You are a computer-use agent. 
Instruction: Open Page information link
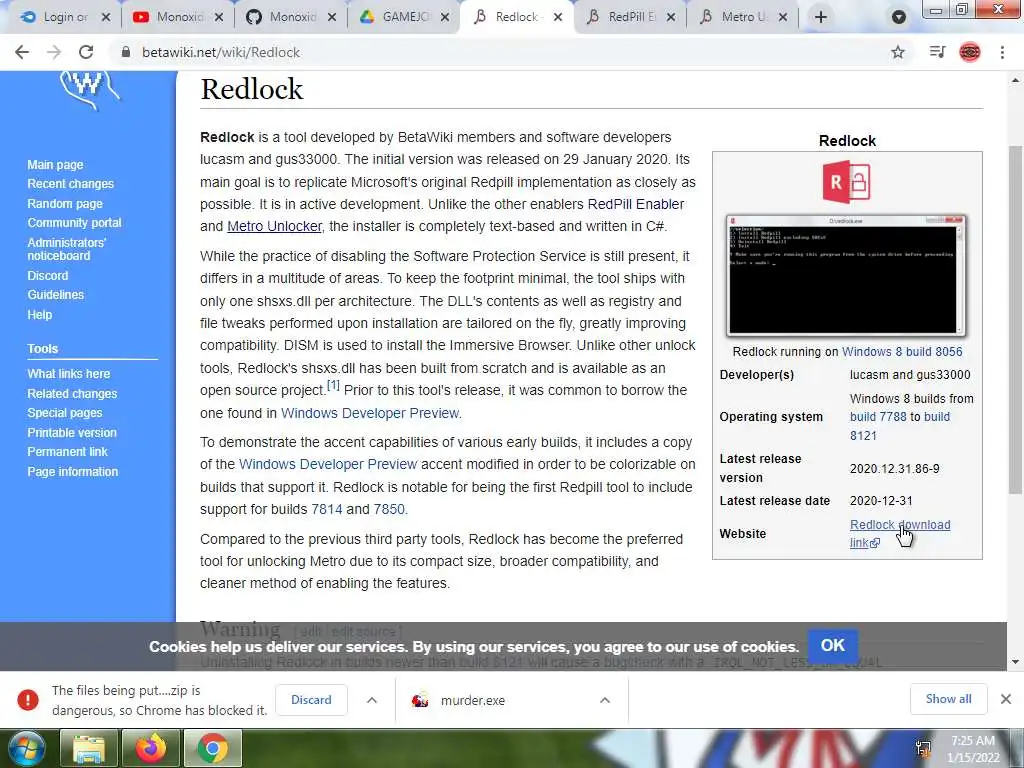coord(72,472)
